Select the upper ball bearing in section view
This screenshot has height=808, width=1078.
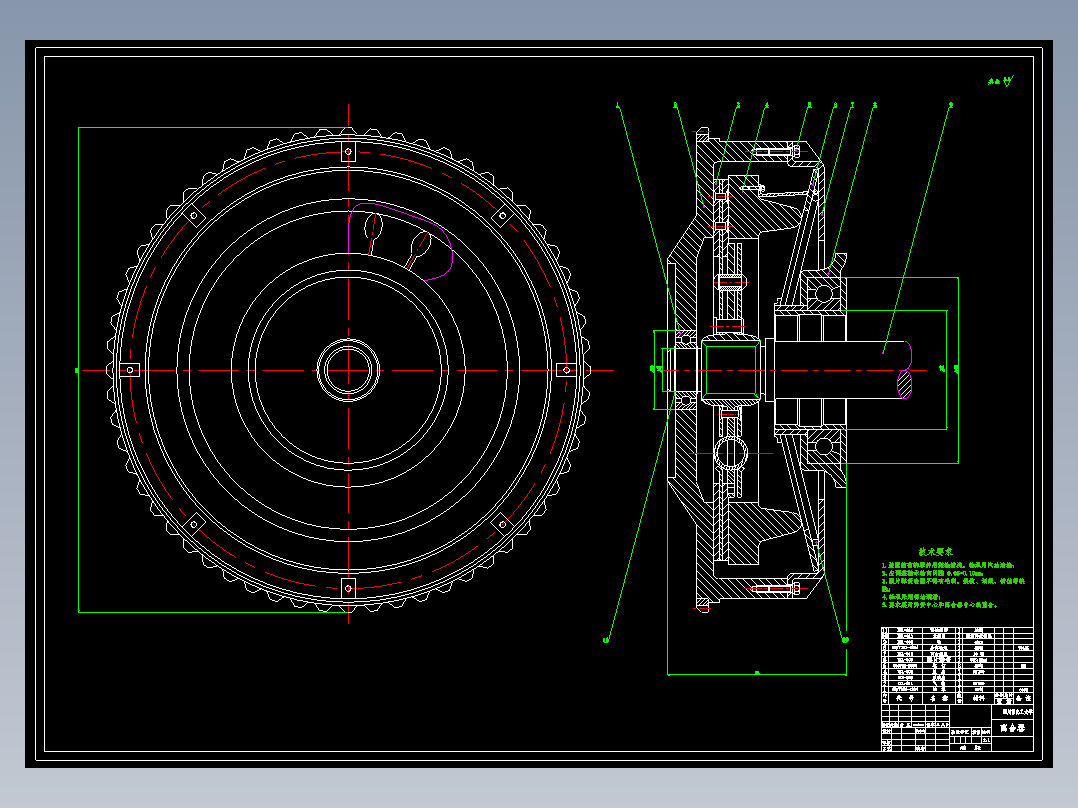coord(823,294)
